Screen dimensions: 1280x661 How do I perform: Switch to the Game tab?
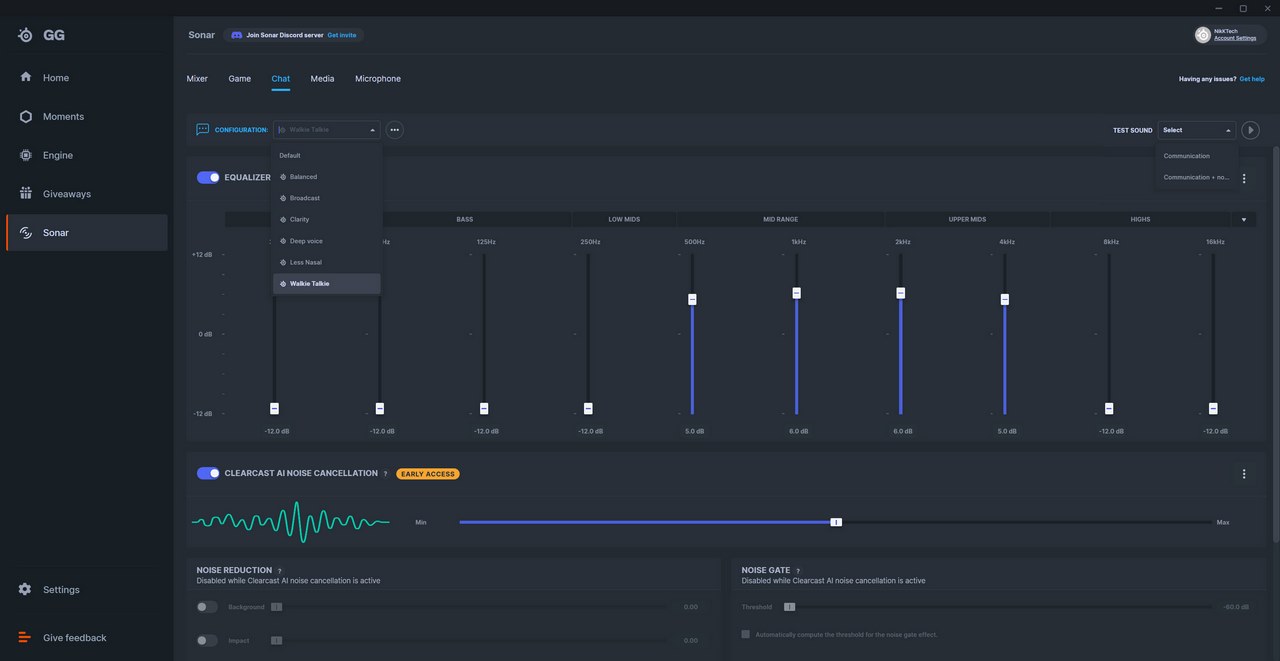click(240, 79)
